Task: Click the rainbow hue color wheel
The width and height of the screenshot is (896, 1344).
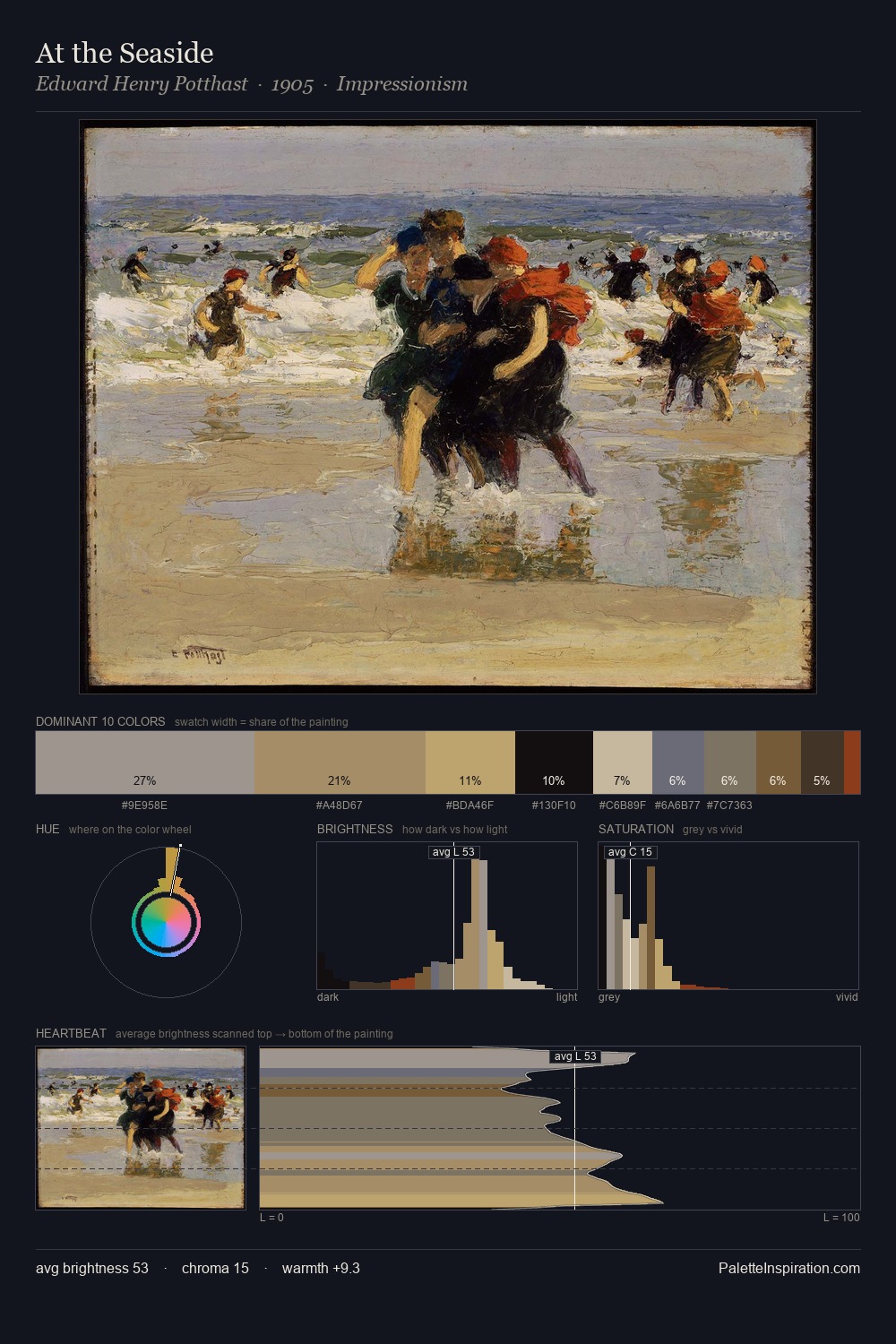Action: [x=166, y=923]
